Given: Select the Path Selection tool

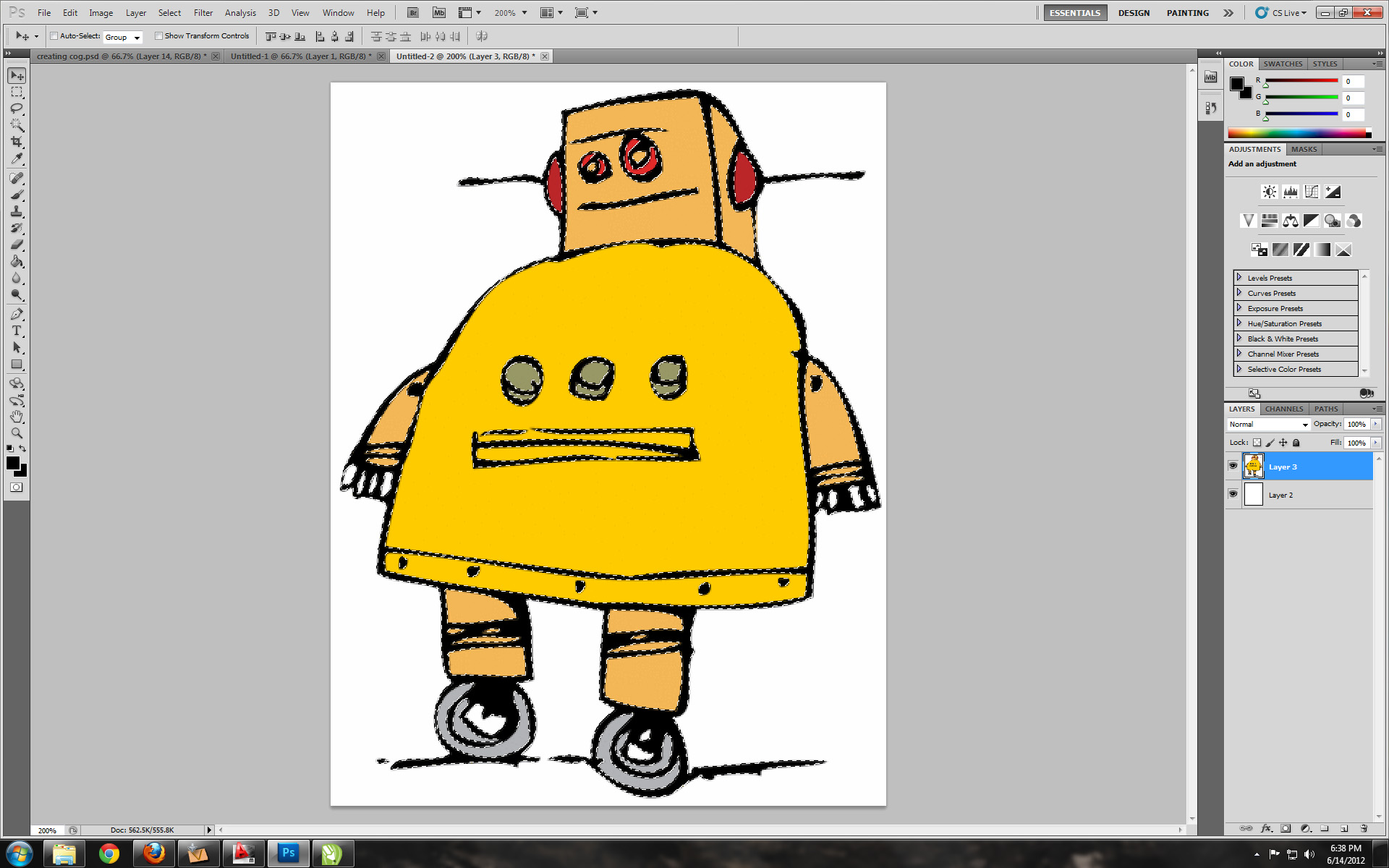Looking at the screenshot, I should [17, 347].
